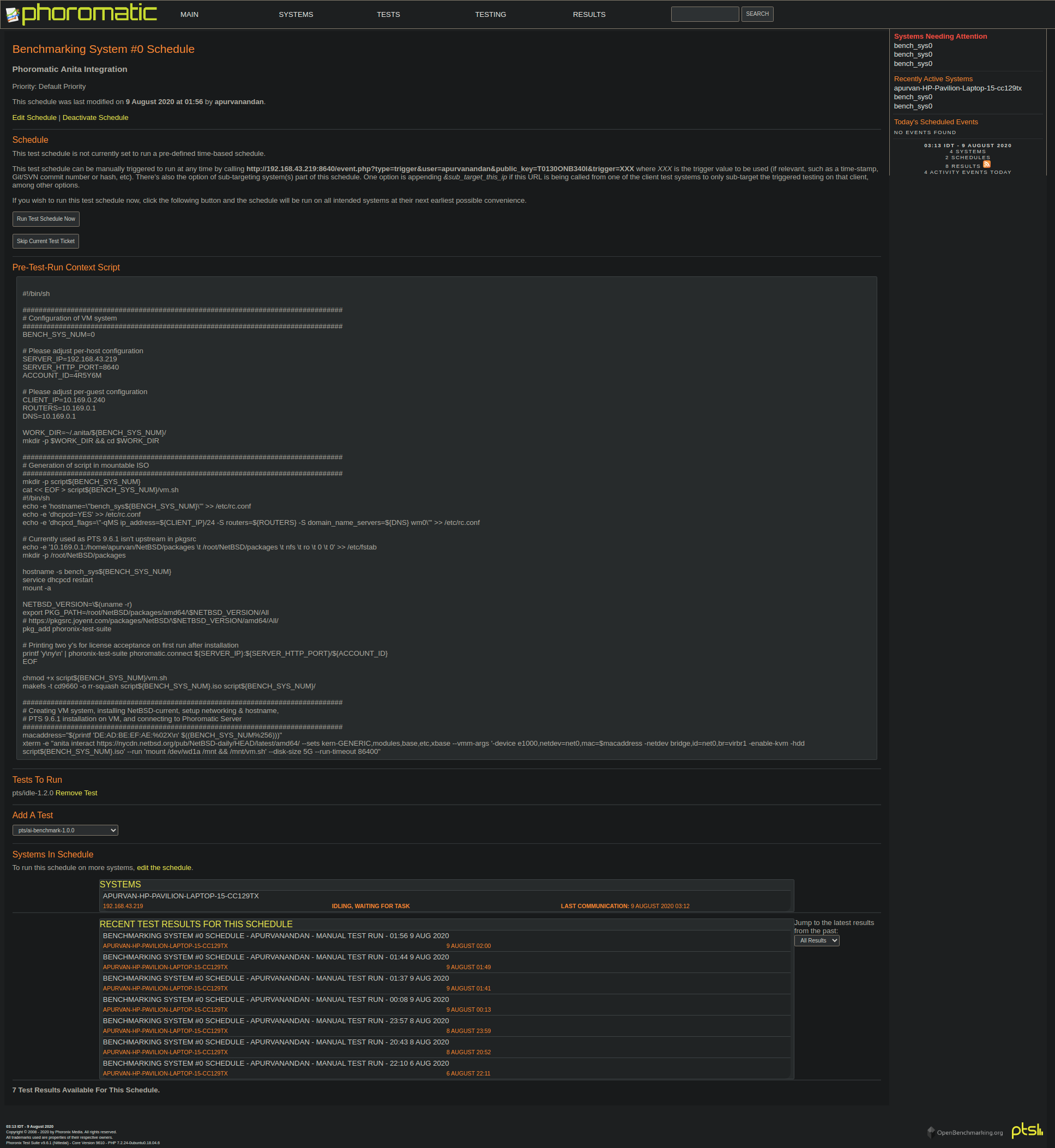Click '4 SYSTEMS' sidebar stat

968,152
